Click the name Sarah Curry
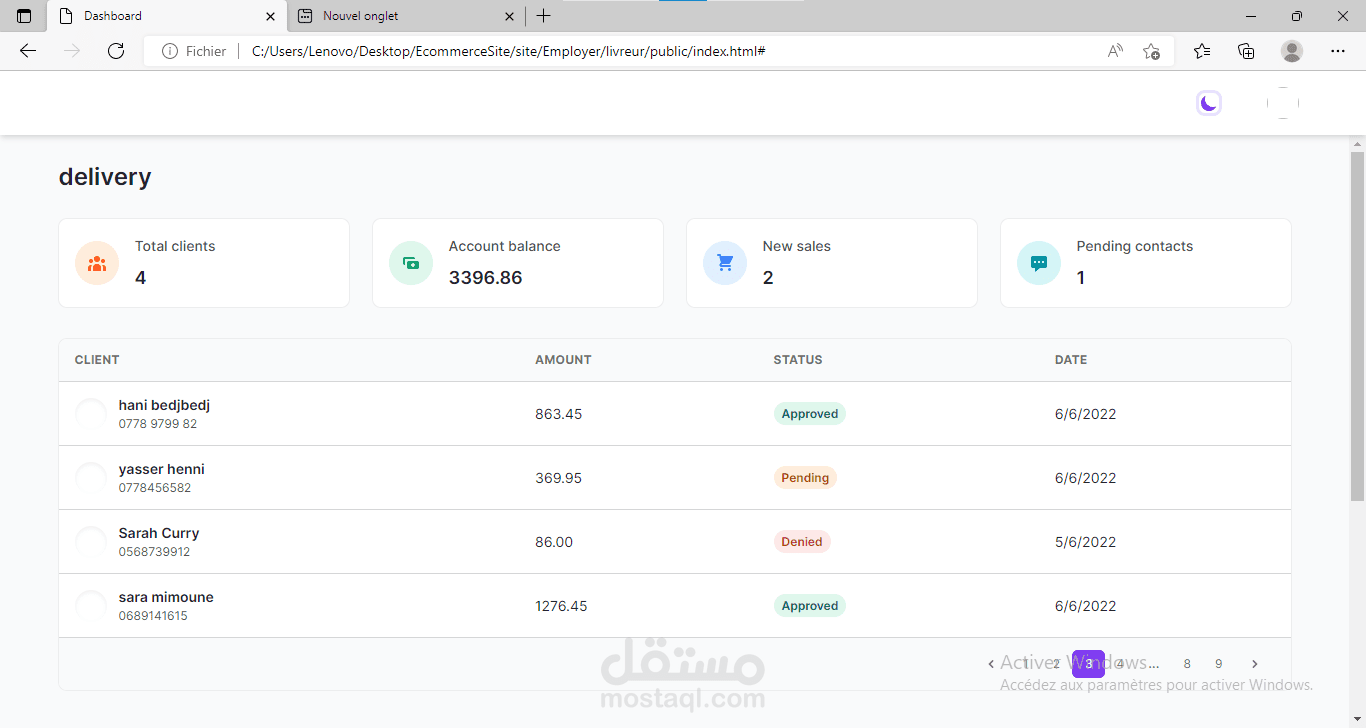The height and width of the screenshot is (728, 1366). click(x=159, y=533)
